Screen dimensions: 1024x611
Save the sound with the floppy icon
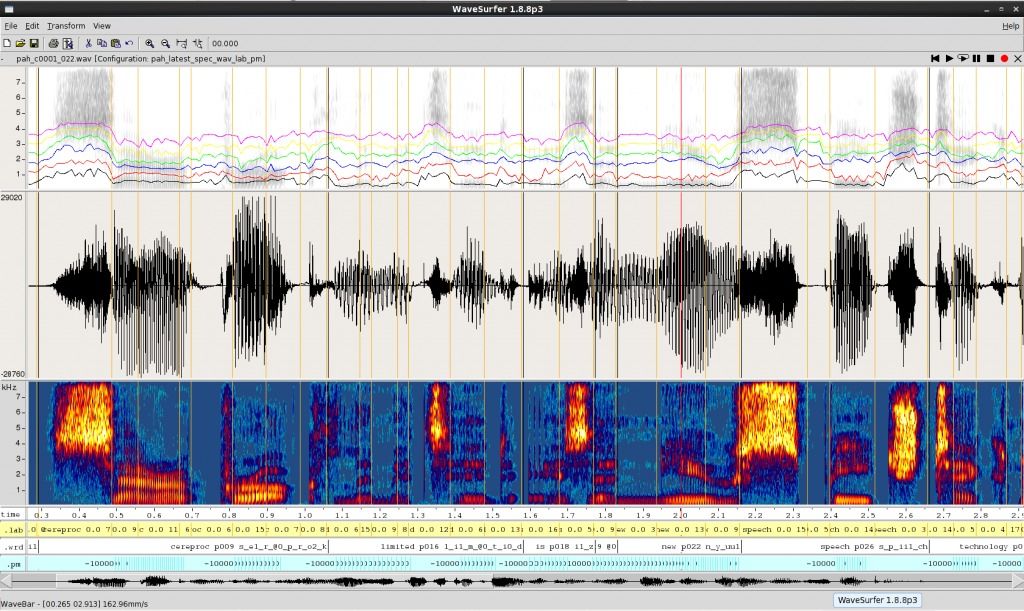[x=34, y=44]
